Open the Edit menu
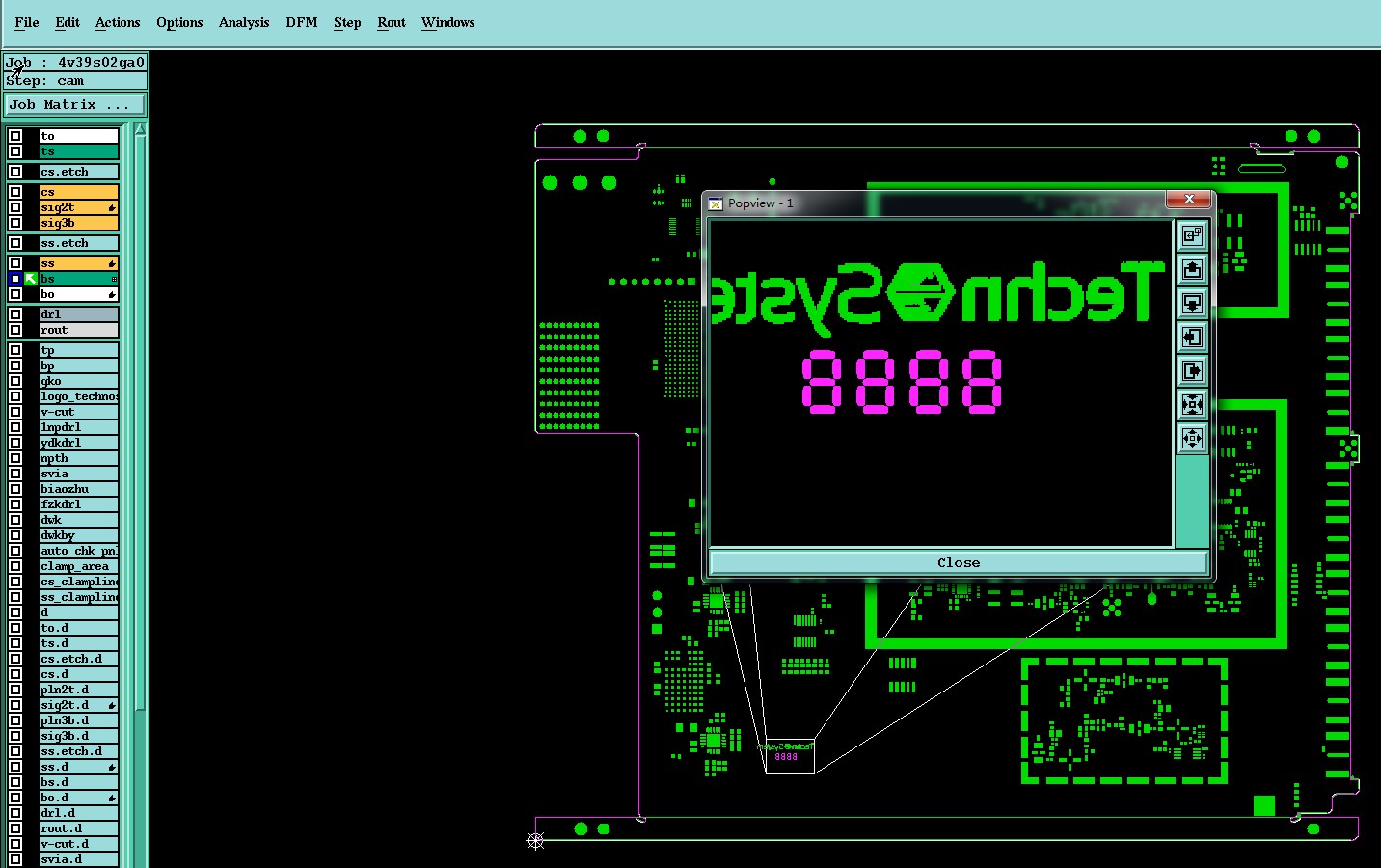The width and height of the screenshot is (1381, 868). [x=68, y=22]
